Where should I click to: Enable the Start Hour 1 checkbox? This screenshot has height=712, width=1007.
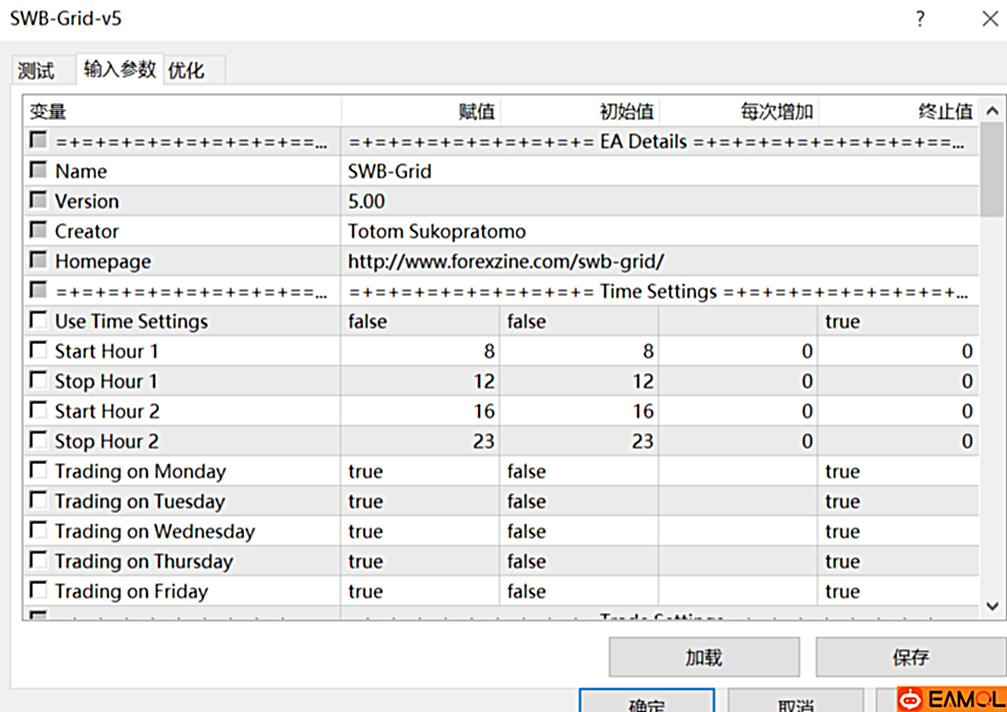[x=39, y=350]
